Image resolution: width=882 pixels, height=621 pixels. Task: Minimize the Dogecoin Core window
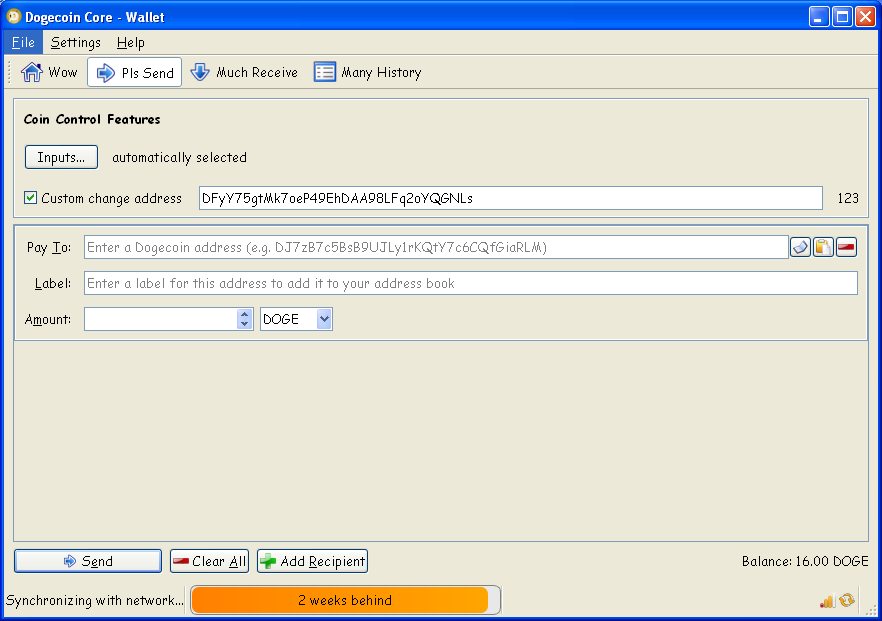(819, 17)
